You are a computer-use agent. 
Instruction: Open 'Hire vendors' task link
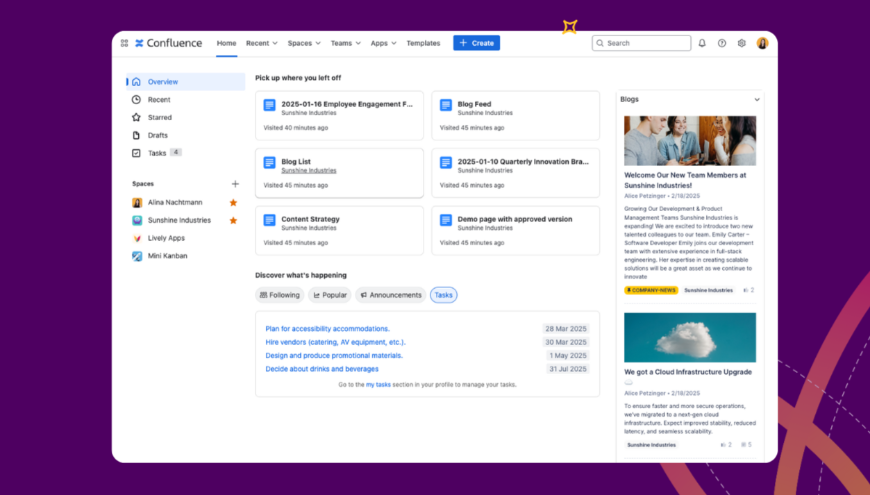336,342
